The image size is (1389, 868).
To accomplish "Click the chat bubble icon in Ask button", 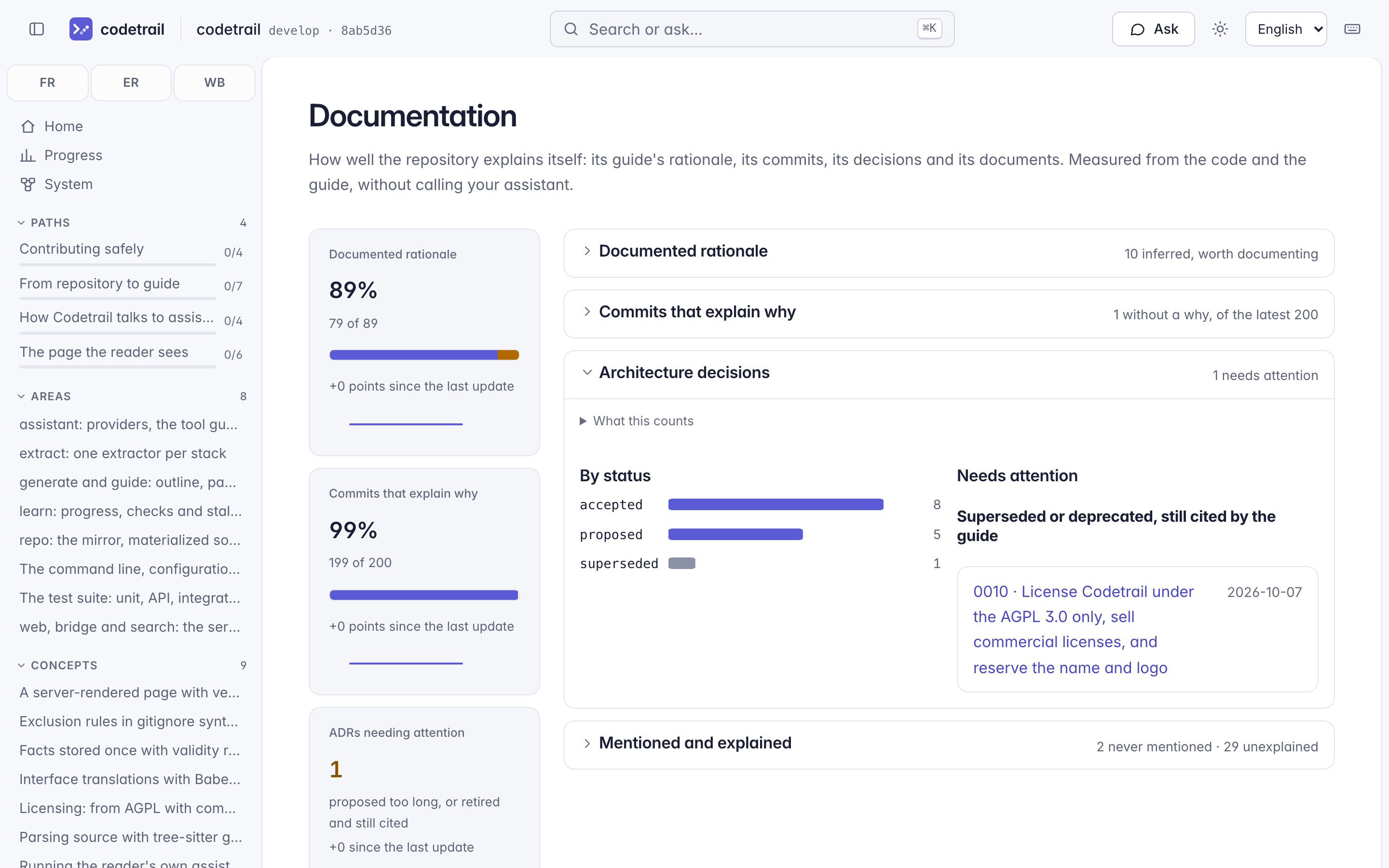I will 1137,29.
